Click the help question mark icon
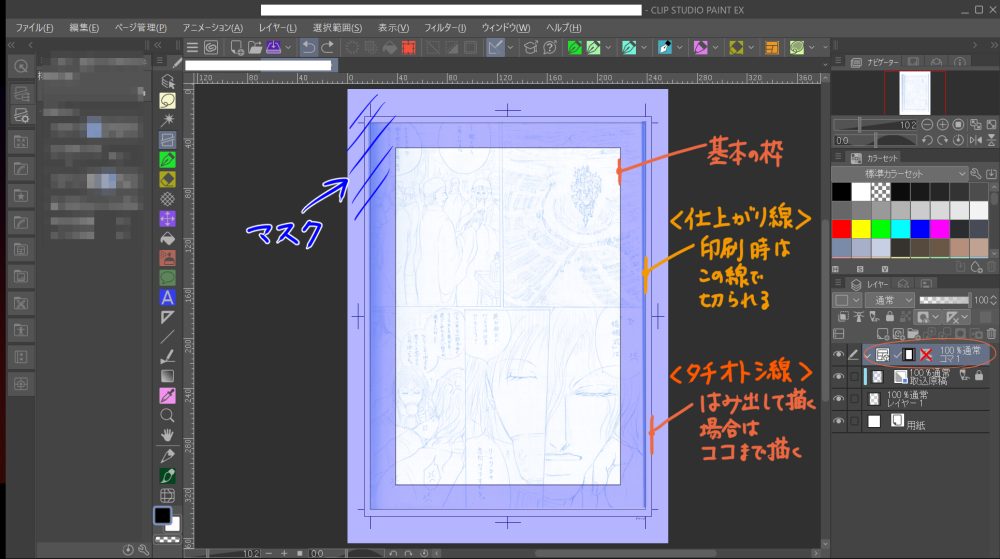 pos(550,47)
